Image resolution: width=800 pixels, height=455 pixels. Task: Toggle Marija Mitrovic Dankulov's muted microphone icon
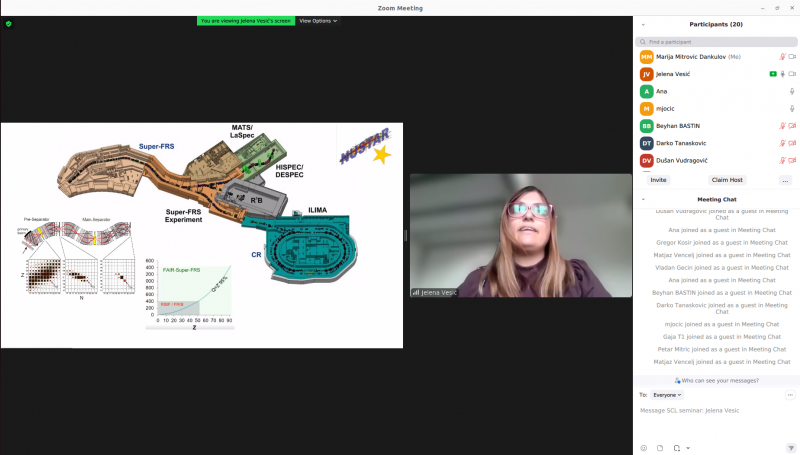(x=782, y=57)
